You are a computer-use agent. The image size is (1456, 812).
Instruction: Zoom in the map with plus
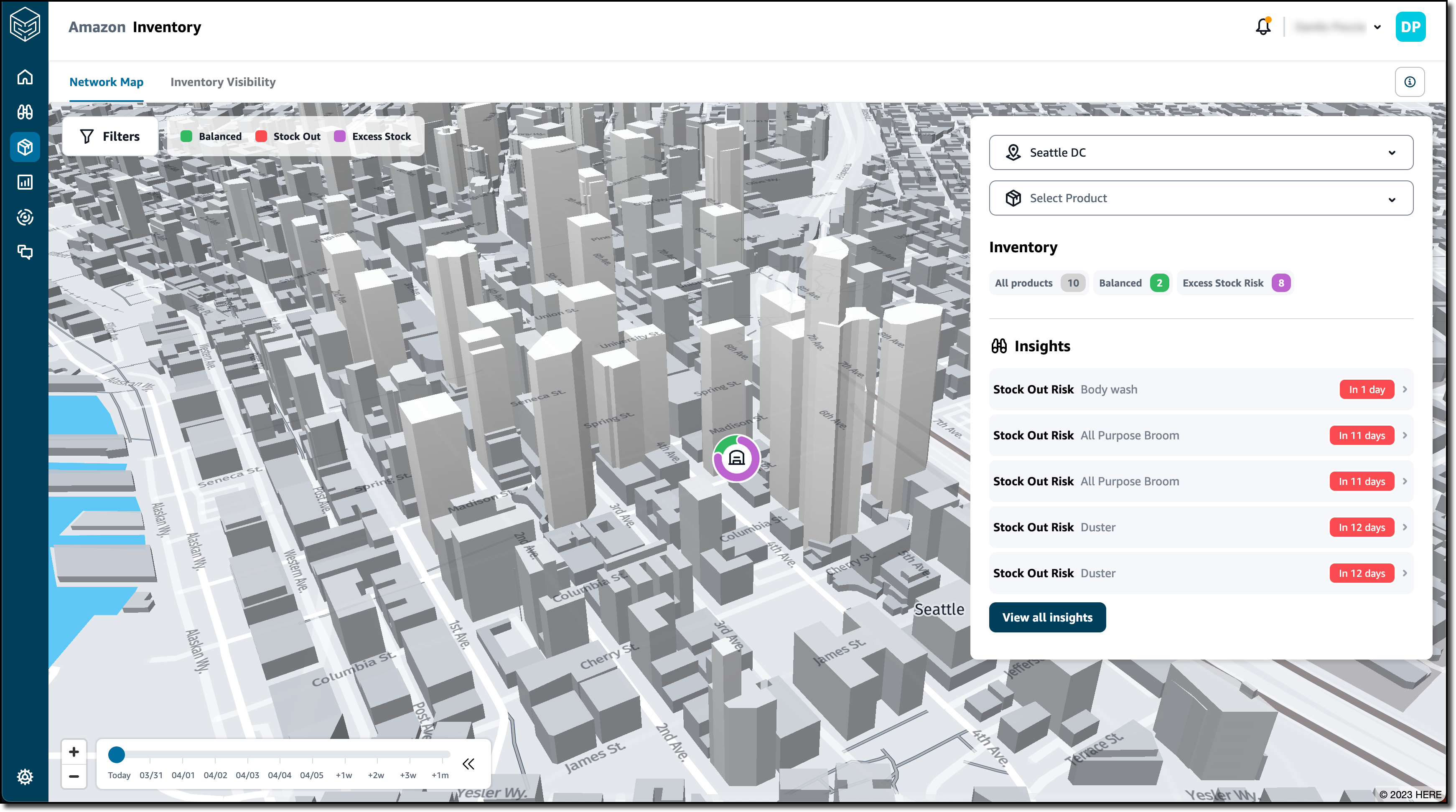click(x=74, y=751)
